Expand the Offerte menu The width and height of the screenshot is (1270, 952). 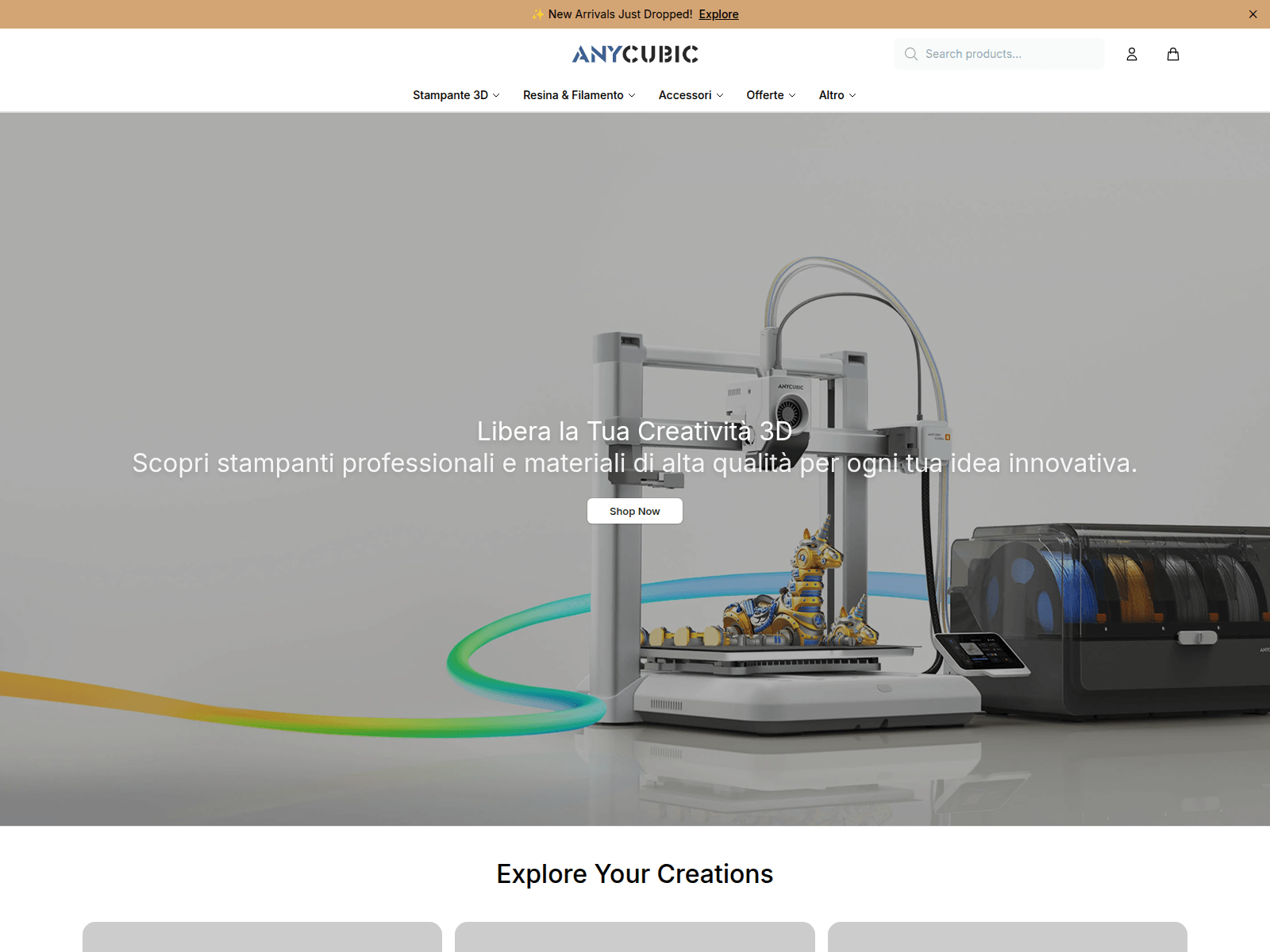(x=771, y=95)
